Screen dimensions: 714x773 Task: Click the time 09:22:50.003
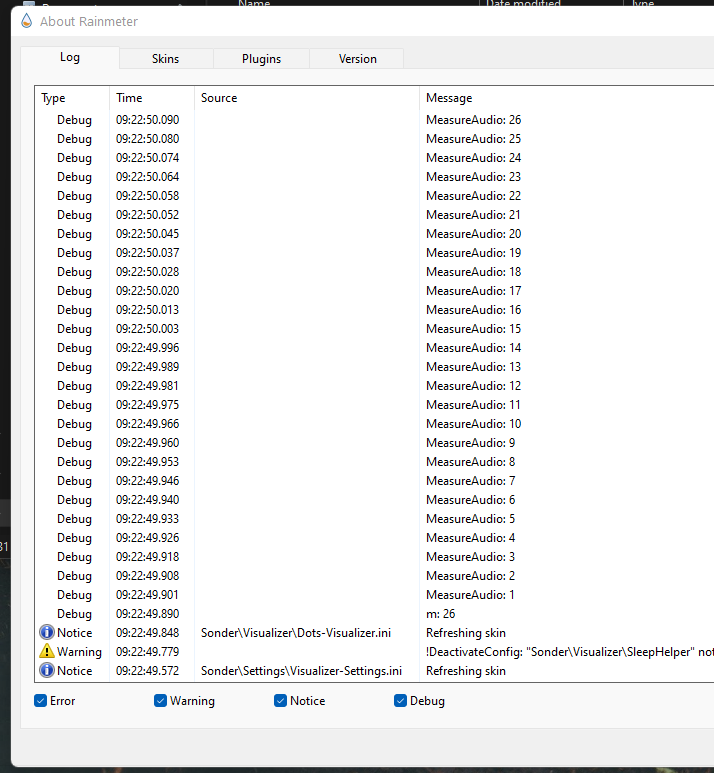click(147, 328)
